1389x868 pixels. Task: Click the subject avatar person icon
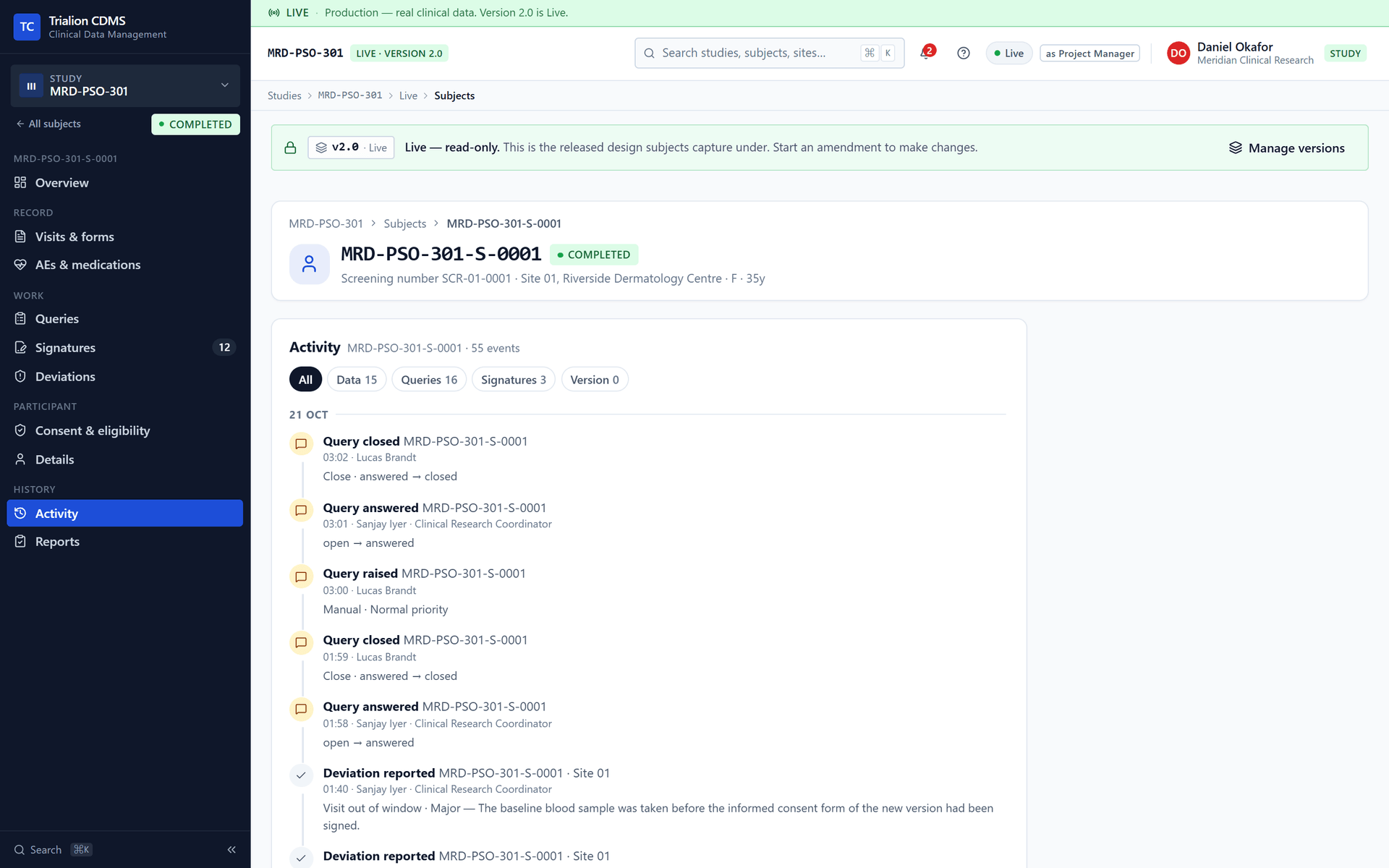click(309, 264)
